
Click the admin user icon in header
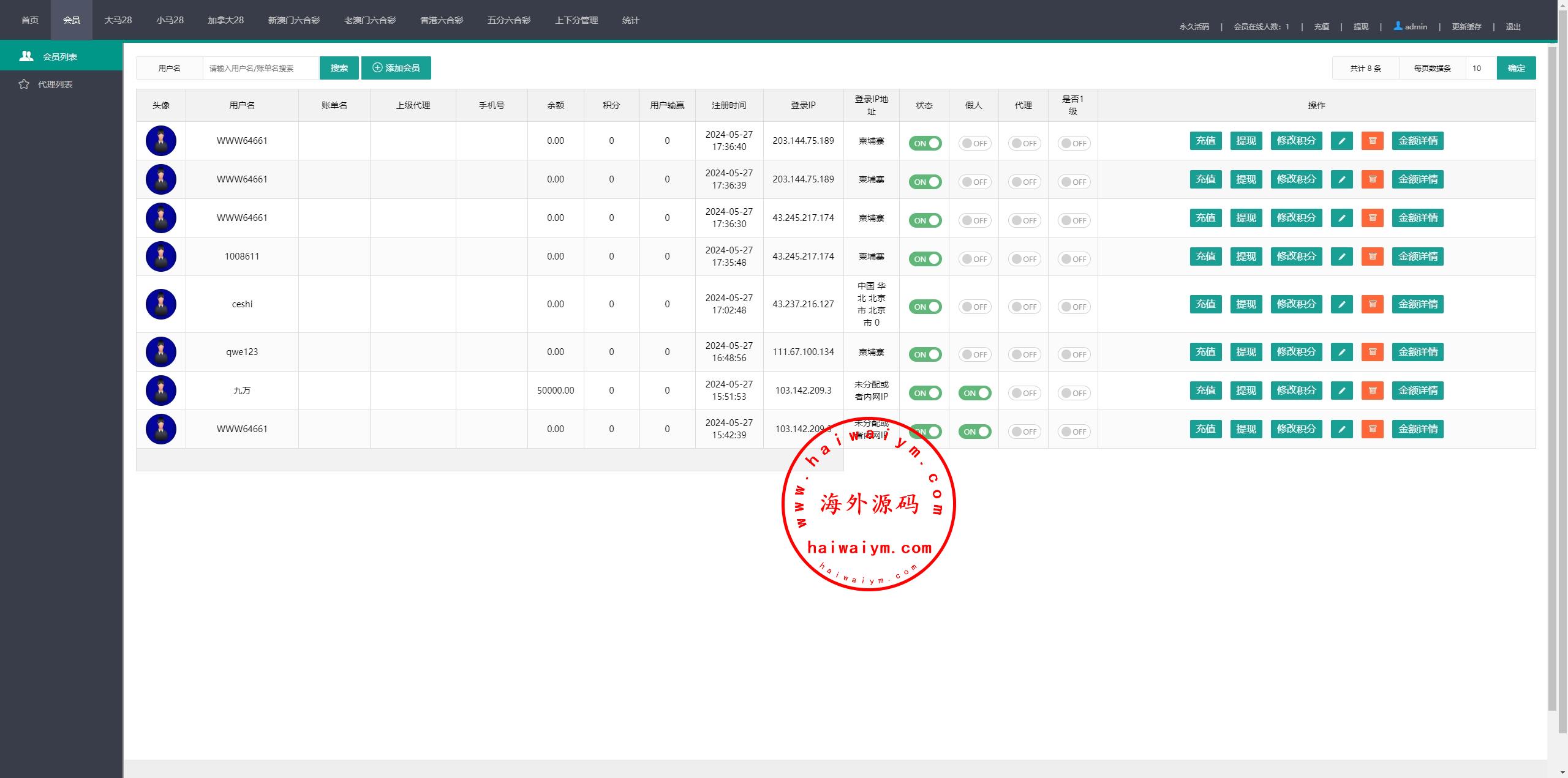point(1398,26)
